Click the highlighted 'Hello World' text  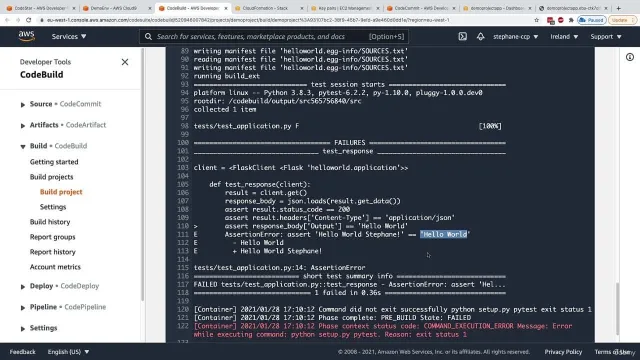coord(443,234)
